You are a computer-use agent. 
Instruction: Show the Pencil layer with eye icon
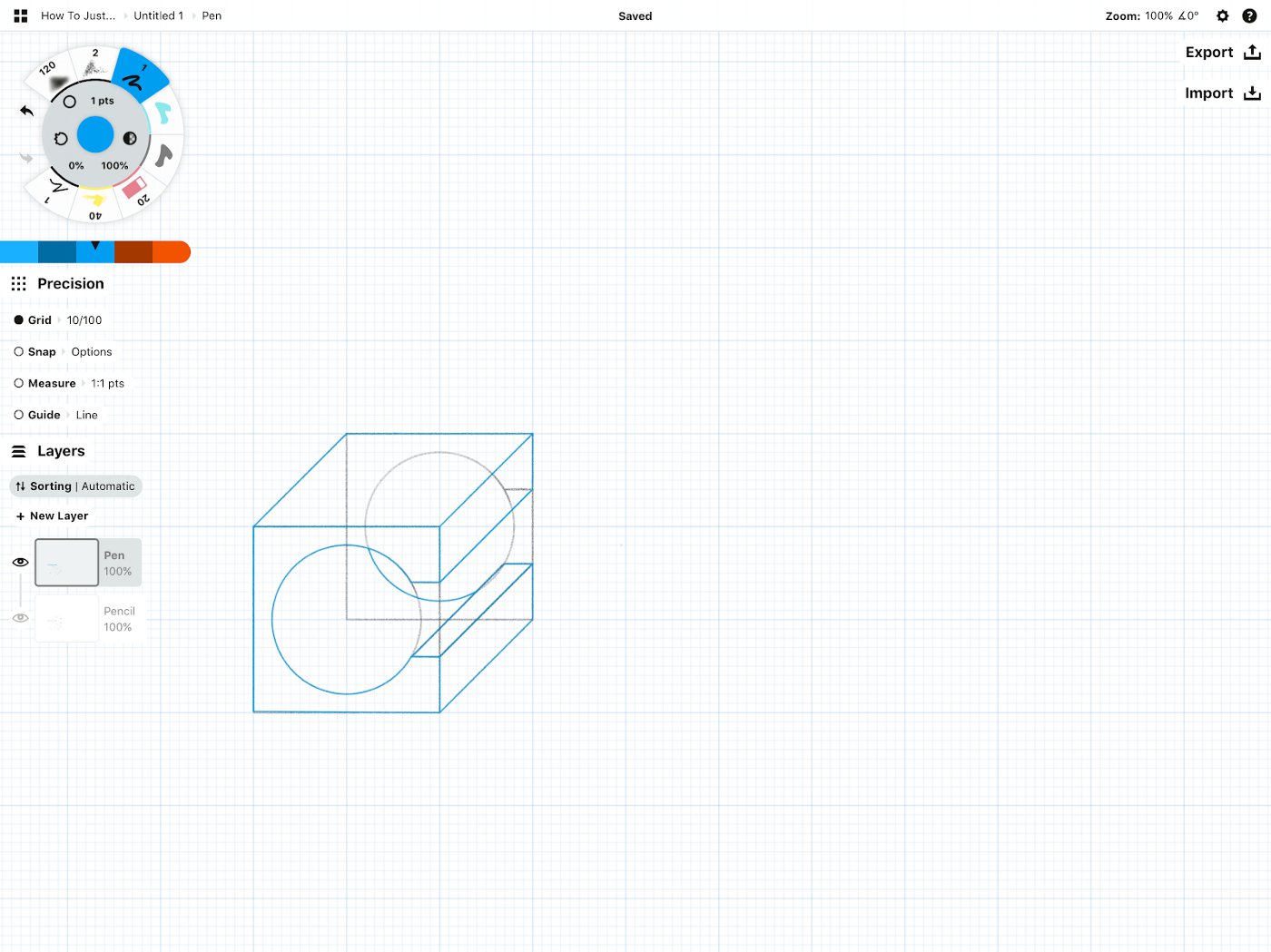[20, 618]
